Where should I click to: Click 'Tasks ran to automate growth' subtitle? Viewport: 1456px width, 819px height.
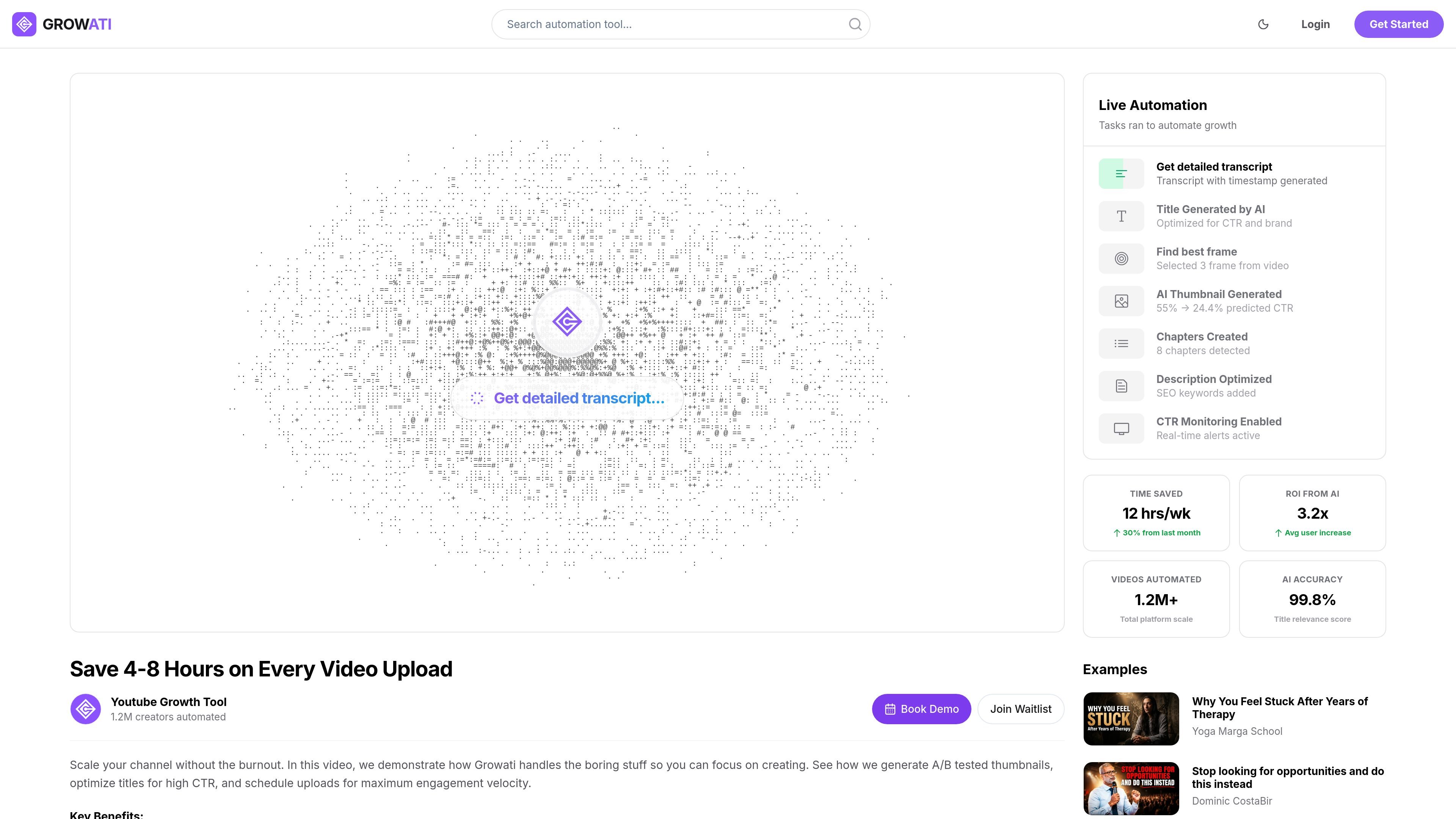1167,126
